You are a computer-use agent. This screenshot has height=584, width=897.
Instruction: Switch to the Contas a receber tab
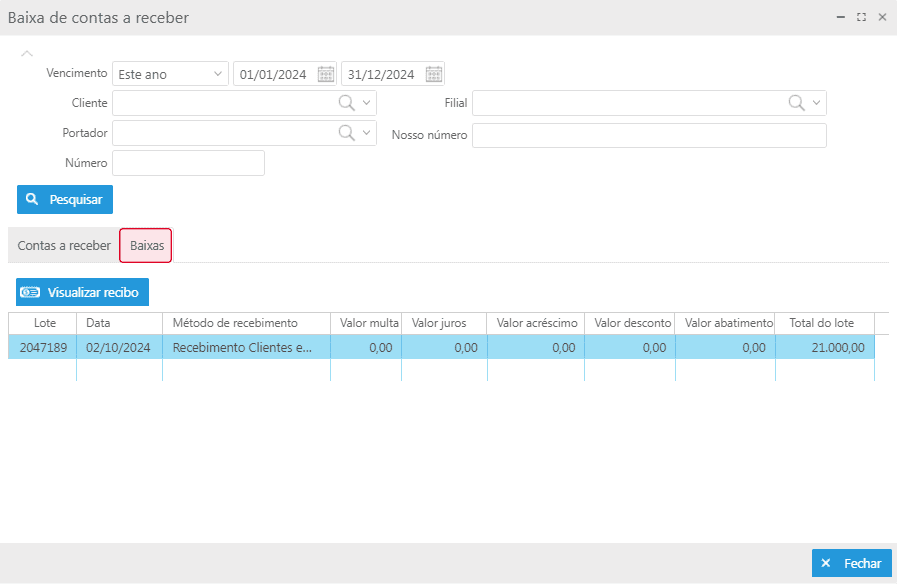tap(64, 246)
